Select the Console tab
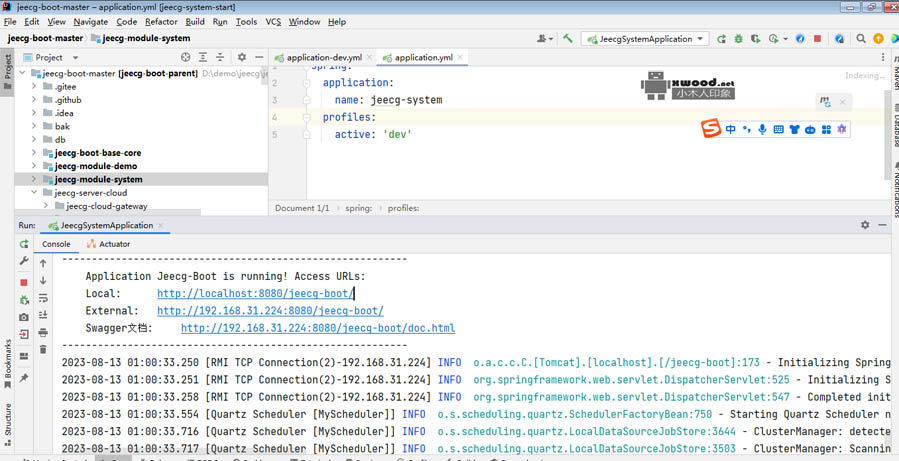Screen dimensions: 899x461 pyautogui.click(x=56, y=244)
